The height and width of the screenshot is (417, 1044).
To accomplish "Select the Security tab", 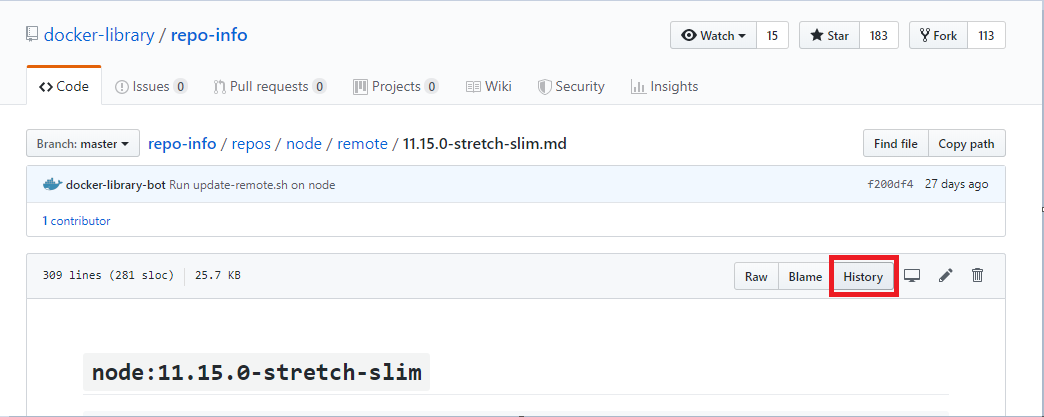I will 571,87.
